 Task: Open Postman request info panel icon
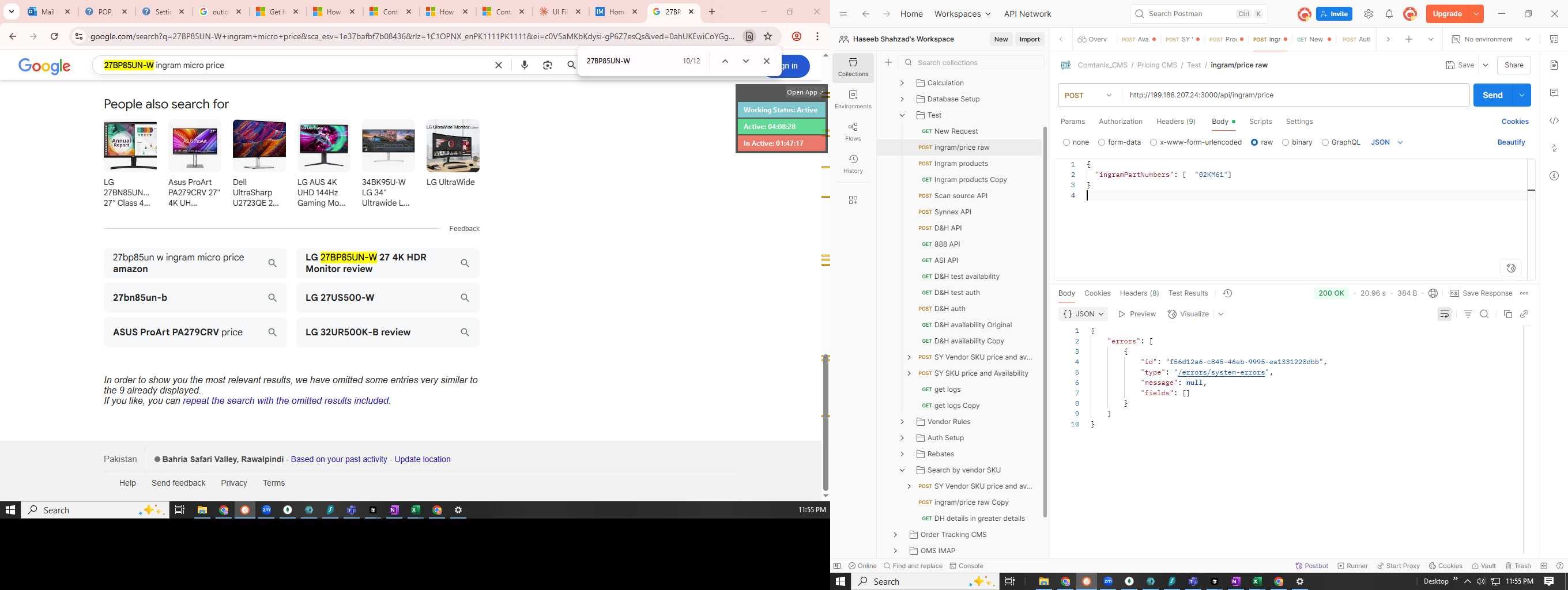click(x=1554, y=176)
